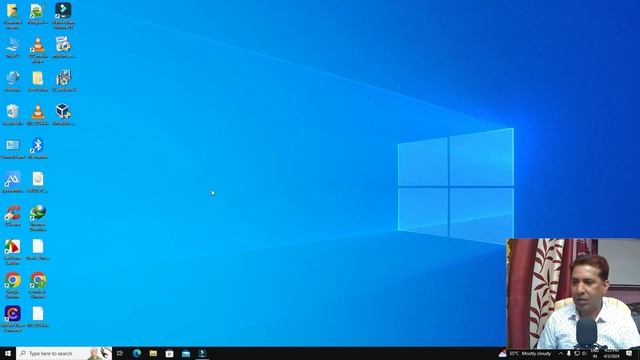The height and width of the screenshot is (360, 640).
Task: Open the user profile folder with person icon
Action: [13, 15]
